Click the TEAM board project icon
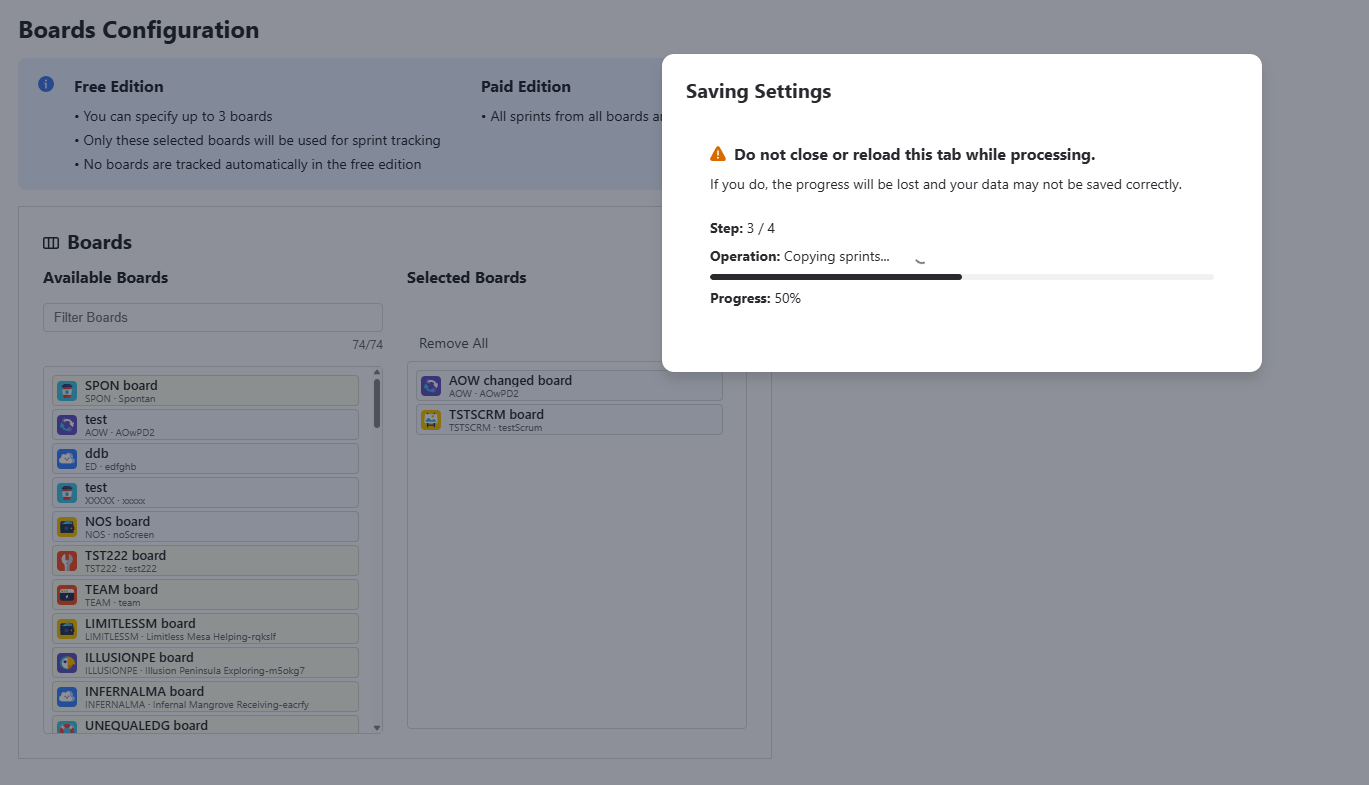 click(67, 595)
